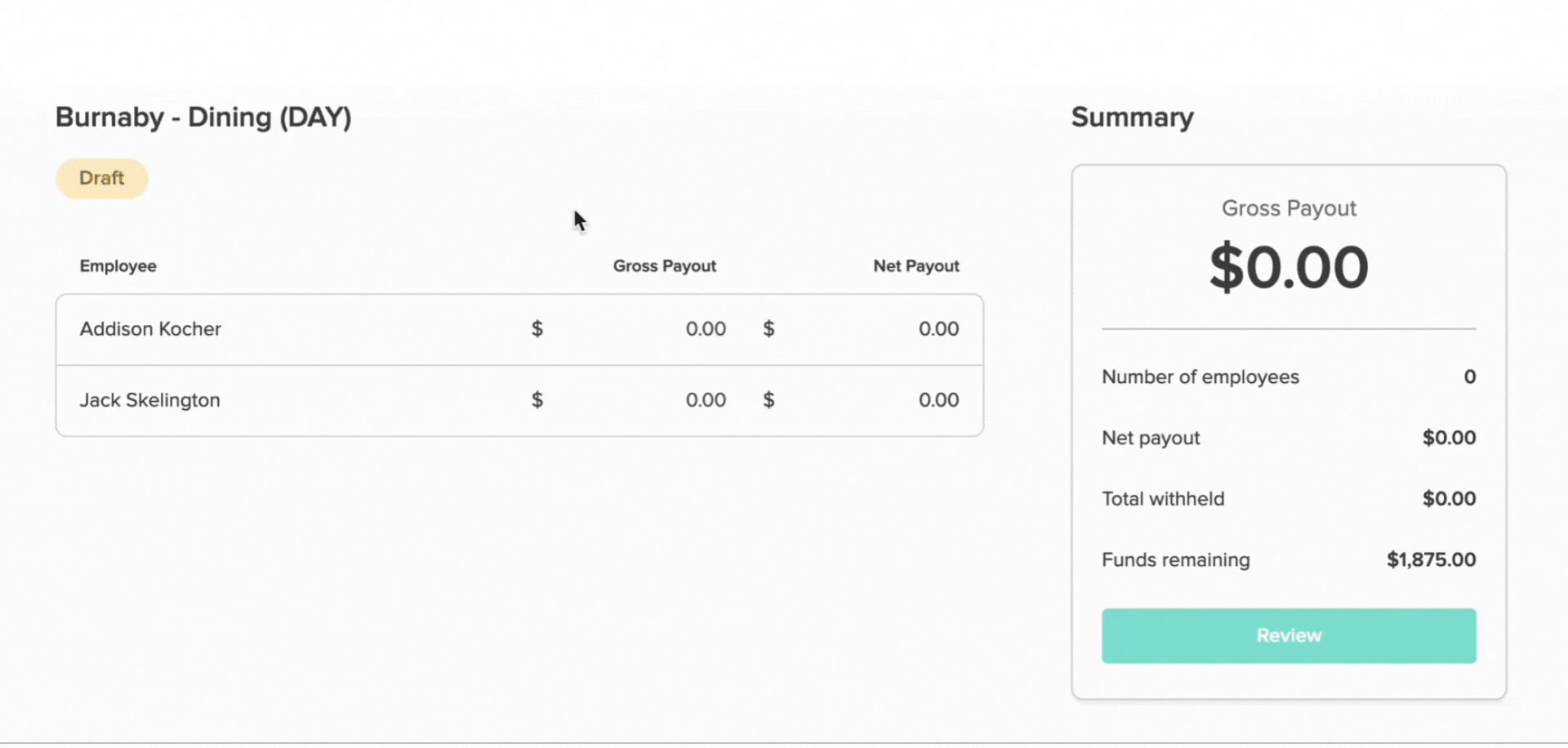Click the Burnaby - Dining (DAY) heading
The width and height of the screenshot is (1568, 748).
tap(203, 118)
